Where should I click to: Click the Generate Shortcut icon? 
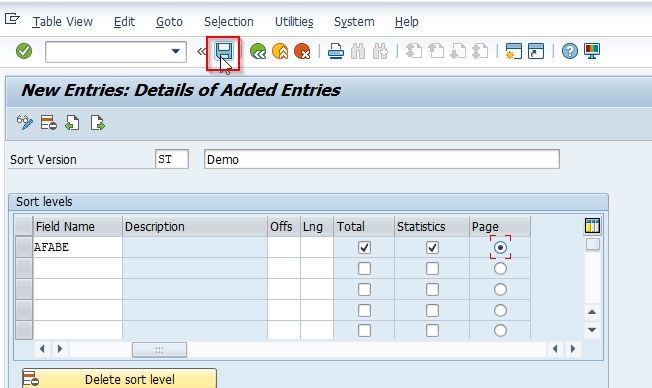[x=536, y=52]
